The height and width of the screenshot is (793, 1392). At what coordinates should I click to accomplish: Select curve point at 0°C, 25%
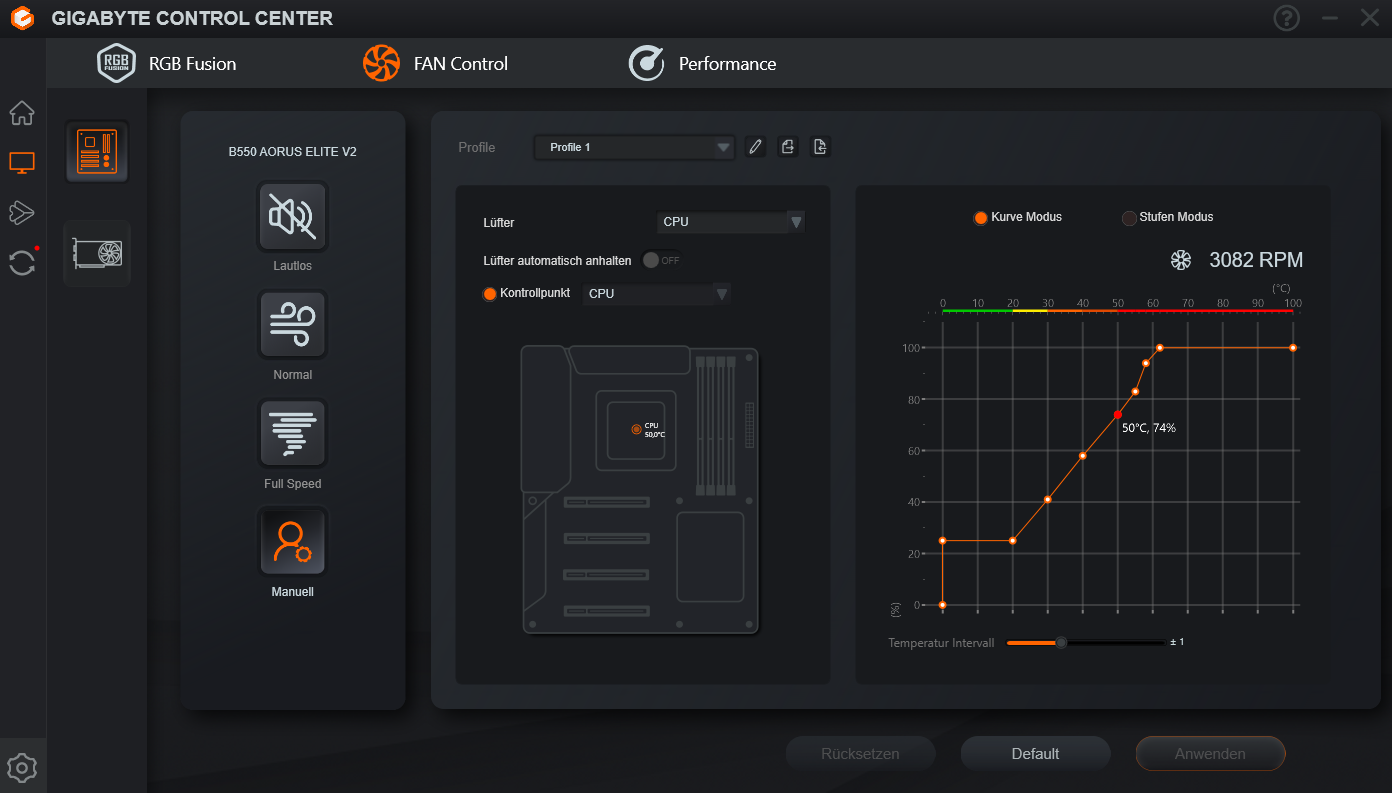(942, 541)
